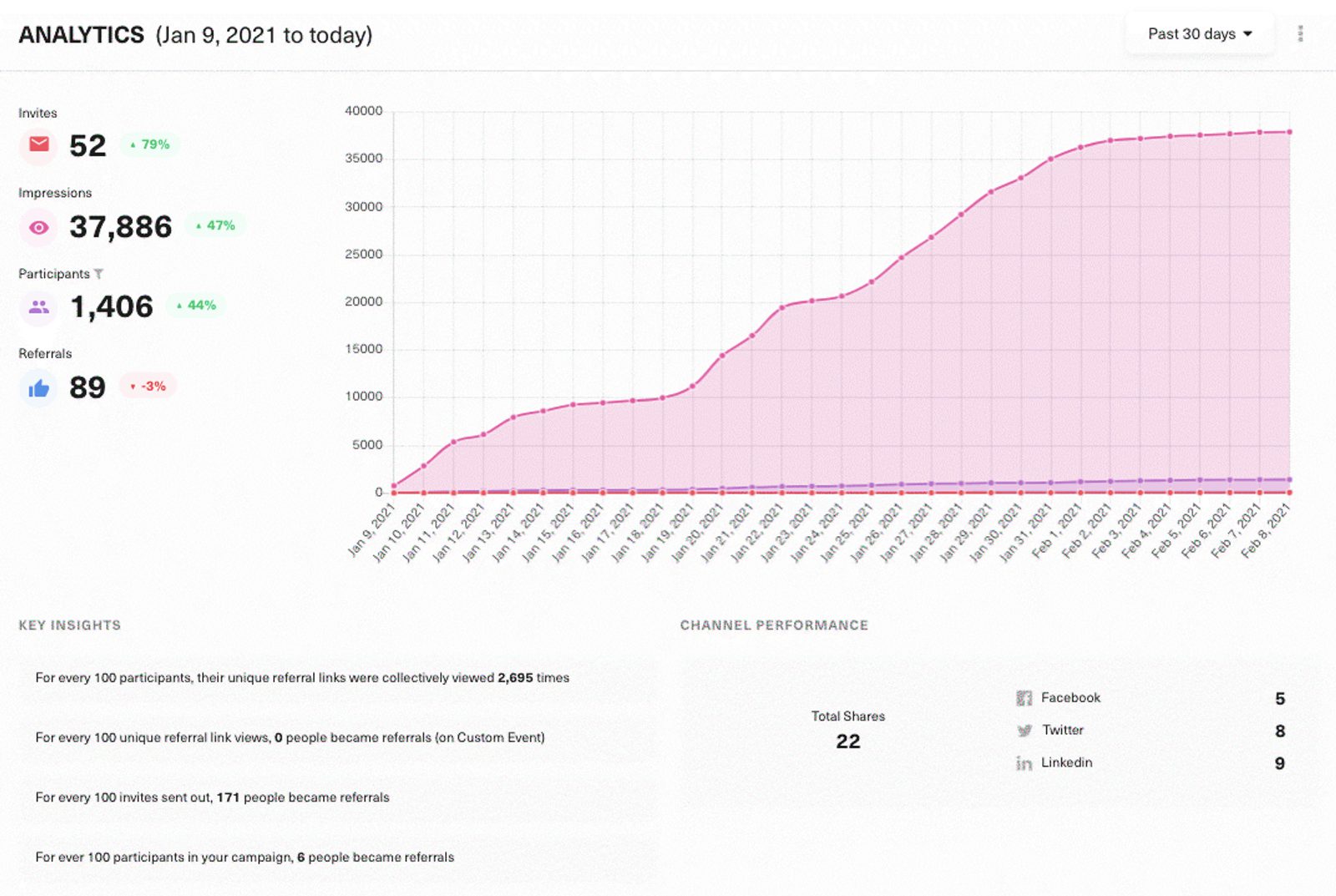1336x896 pixels.
Task: Click the Impressions eye icon
Action: (x=38, y=227)
